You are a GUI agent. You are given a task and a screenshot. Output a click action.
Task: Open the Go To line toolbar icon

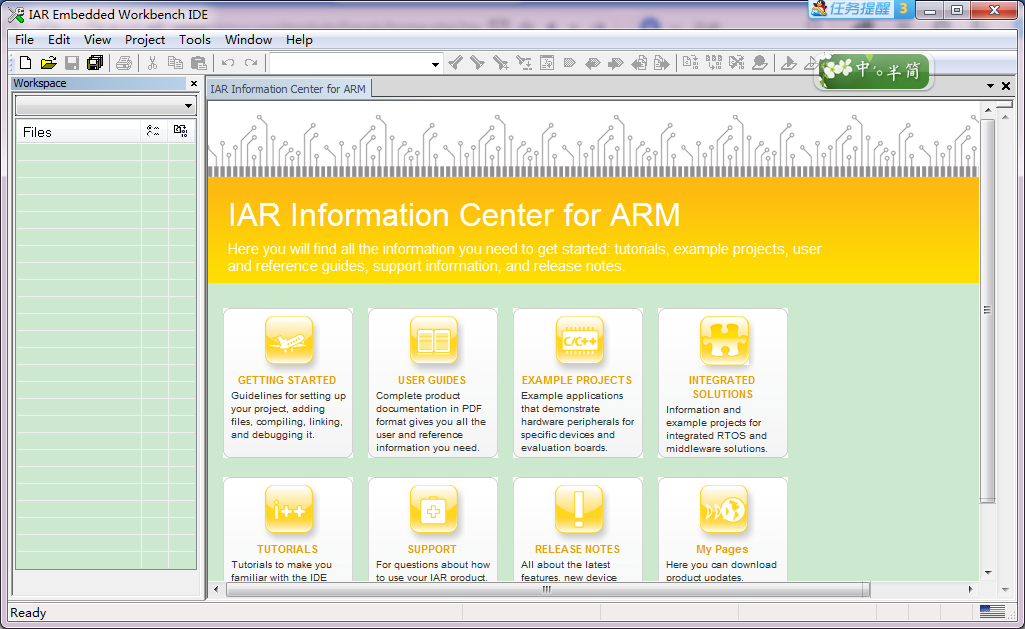[x=546, y=63]
